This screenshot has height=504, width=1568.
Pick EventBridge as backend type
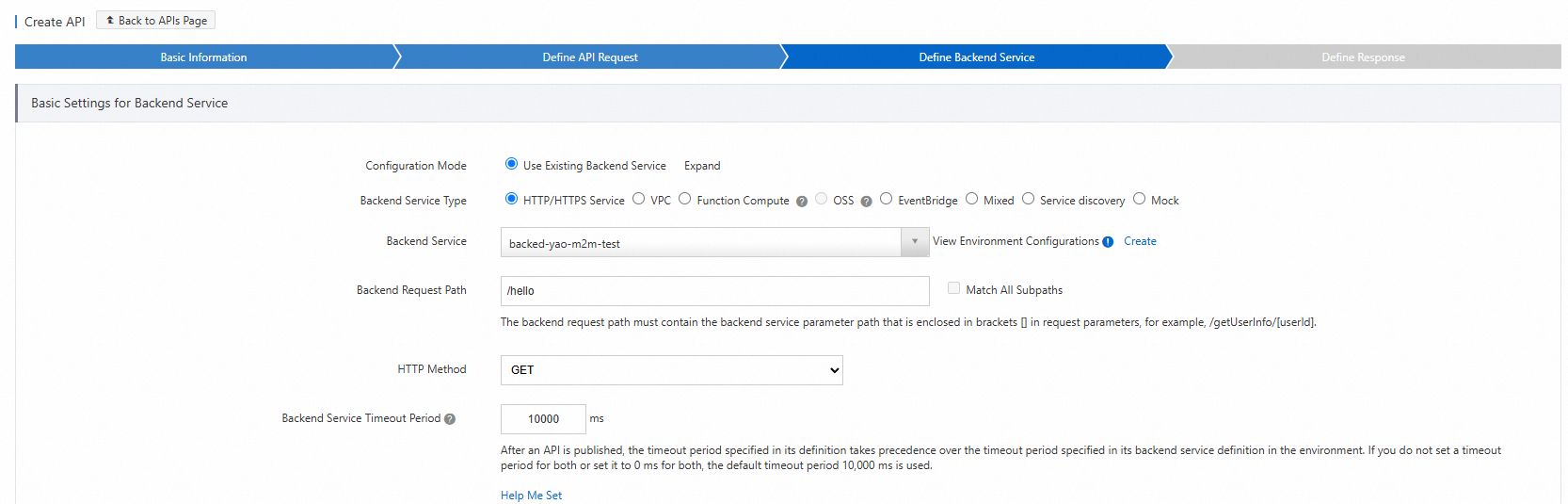pos(886,199)
